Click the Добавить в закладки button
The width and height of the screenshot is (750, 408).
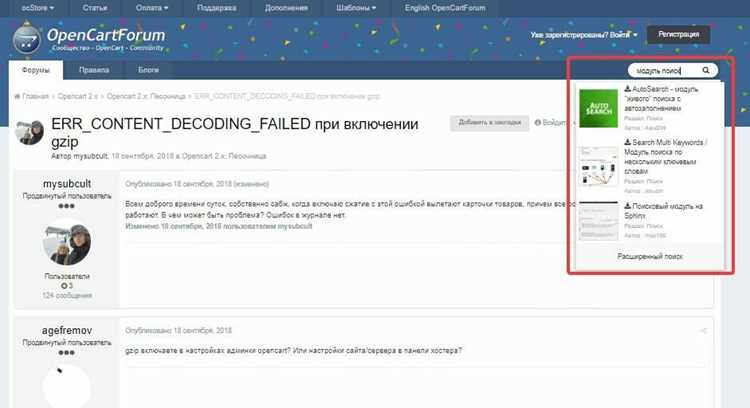(x=489, y=122)
